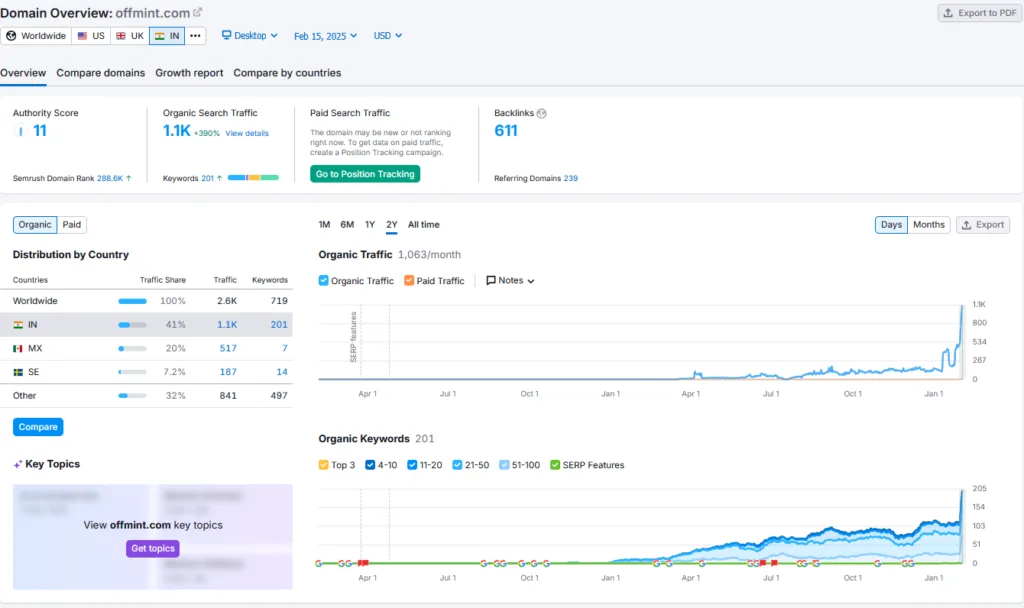Open the Growth report tab
The image size is (1024, 608).
pos(189,73)
